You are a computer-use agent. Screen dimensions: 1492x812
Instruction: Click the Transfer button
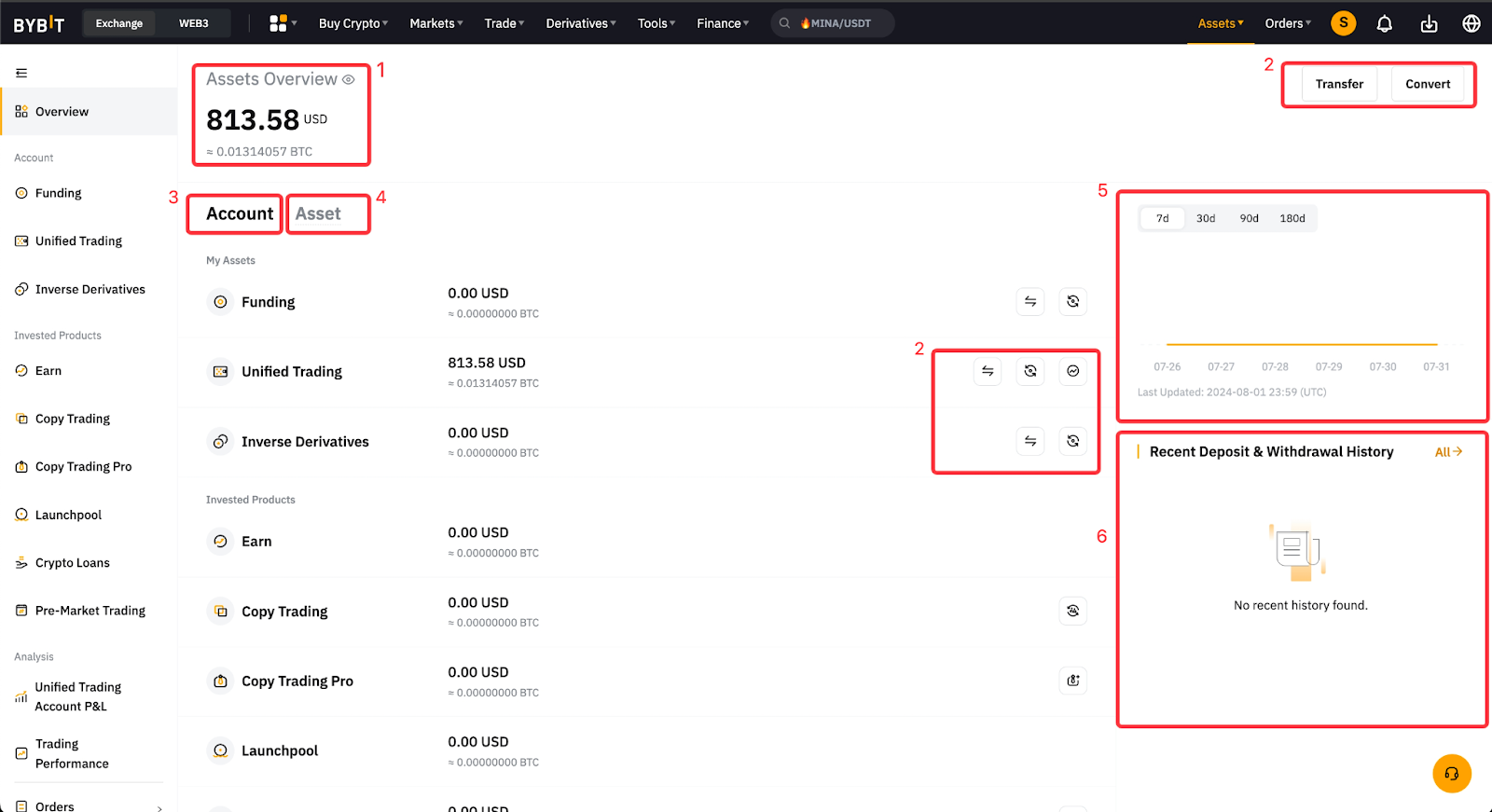1339,84
